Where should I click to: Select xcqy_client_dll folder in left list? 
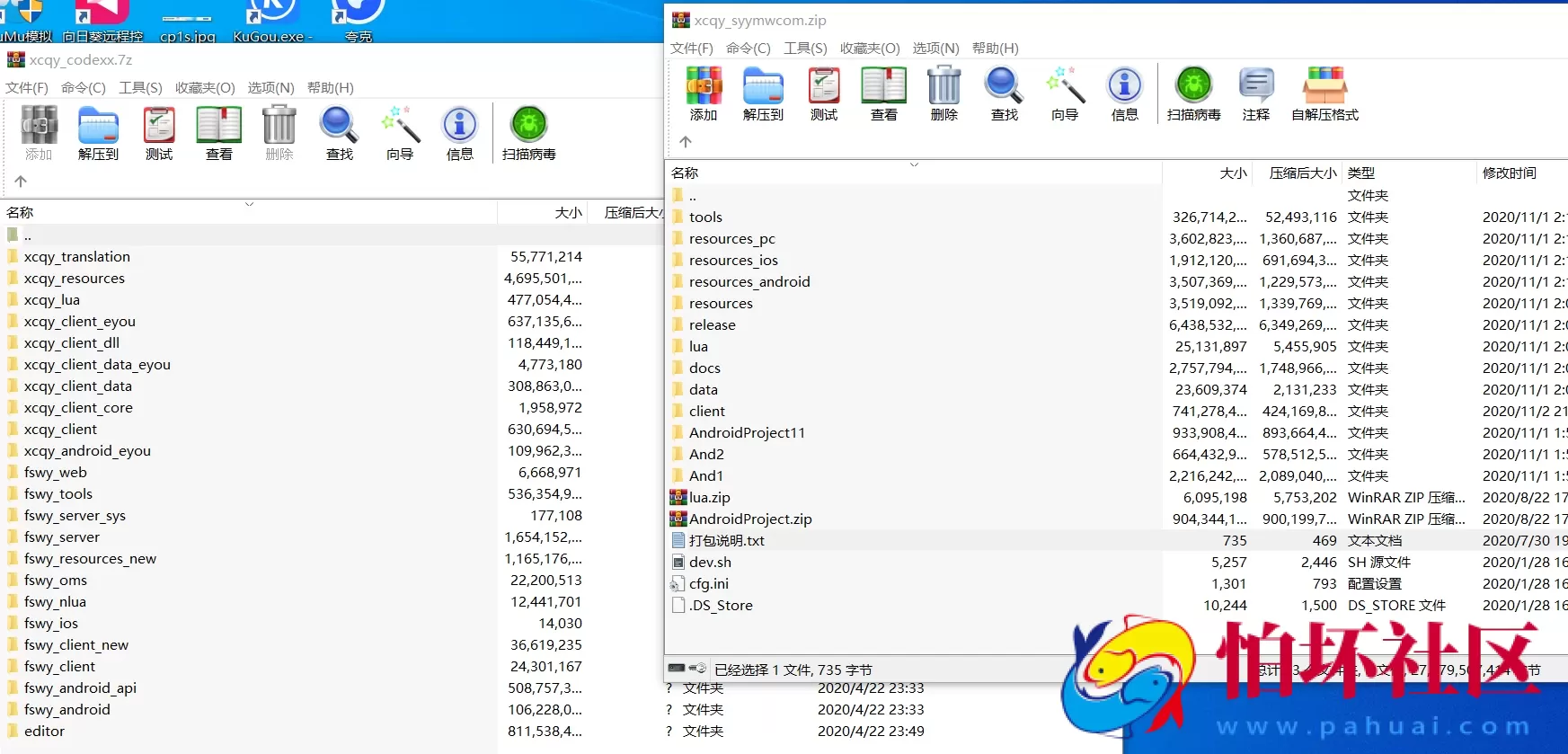pos(71,343)
